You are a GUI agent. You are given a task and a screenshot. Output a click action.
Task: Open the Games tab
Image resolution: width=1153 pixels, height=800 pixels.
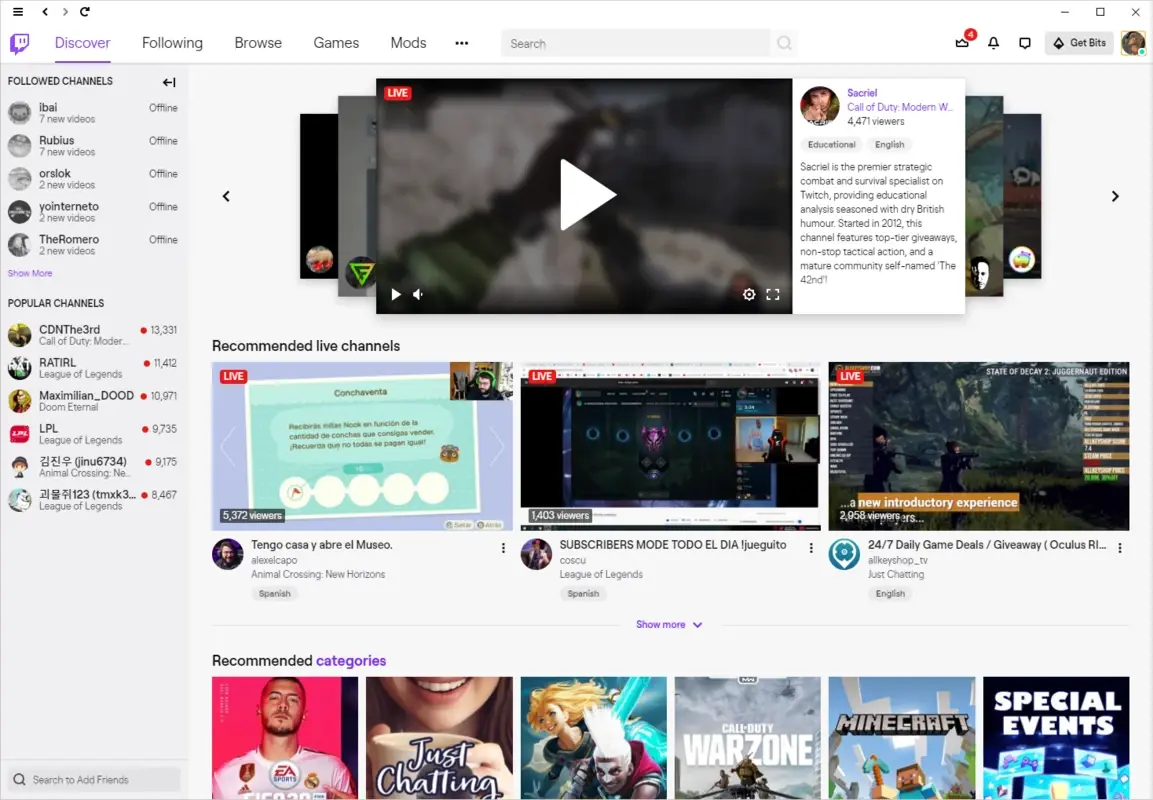335,43
